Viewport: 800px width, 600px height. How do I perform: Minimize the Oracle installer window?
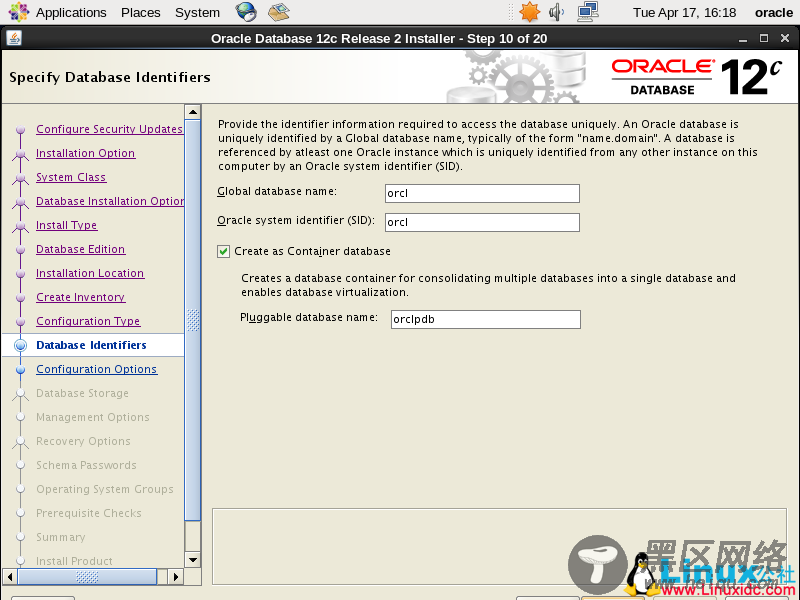pos(743,39)
